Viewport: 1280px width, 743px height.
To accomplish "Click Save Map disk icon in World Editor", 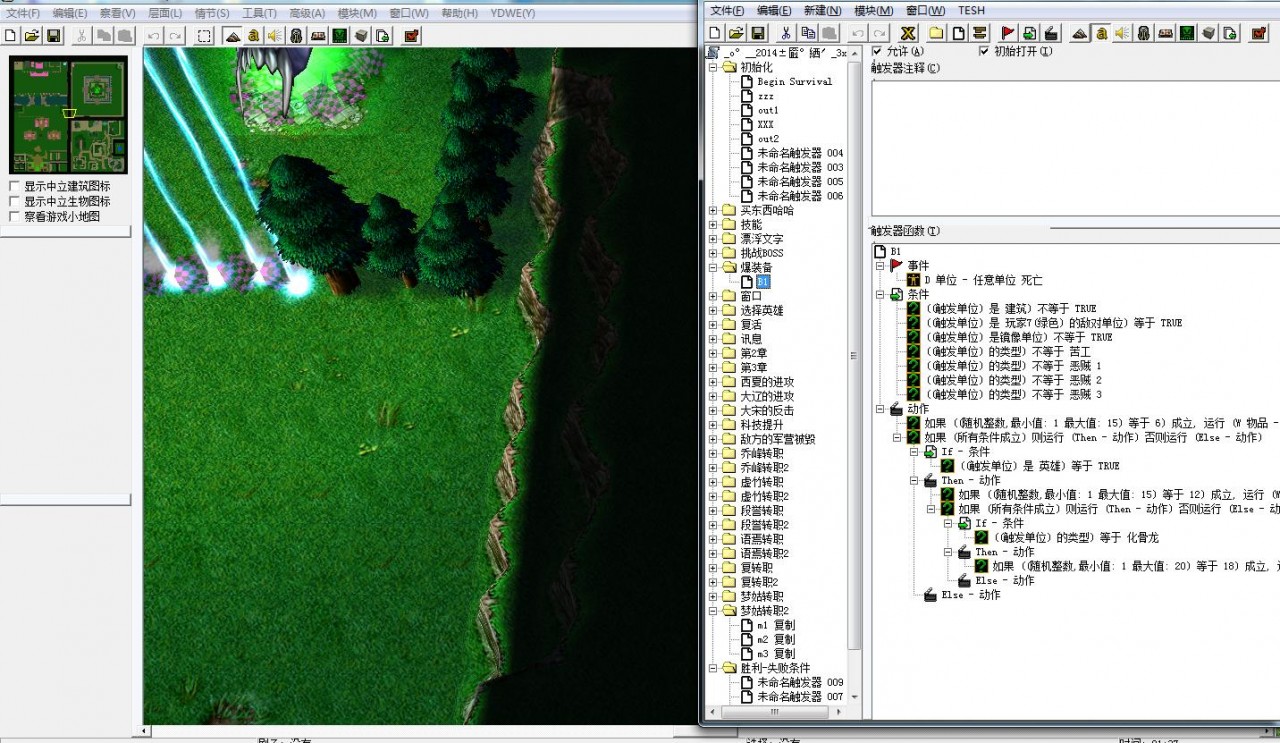I will point(54,35).
